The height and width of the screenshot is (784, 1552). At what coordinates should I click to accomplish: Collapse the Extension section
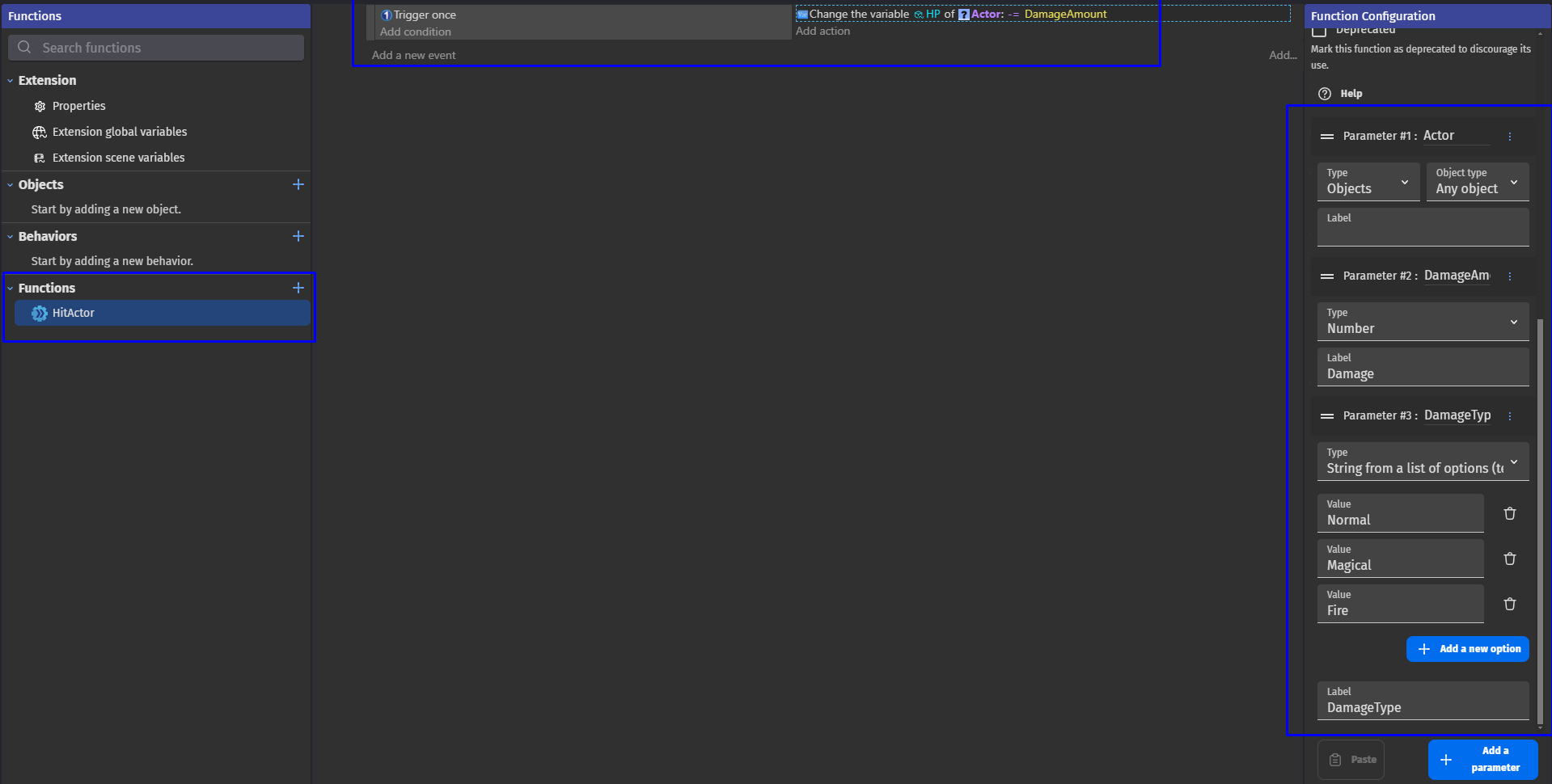[11, 81]
